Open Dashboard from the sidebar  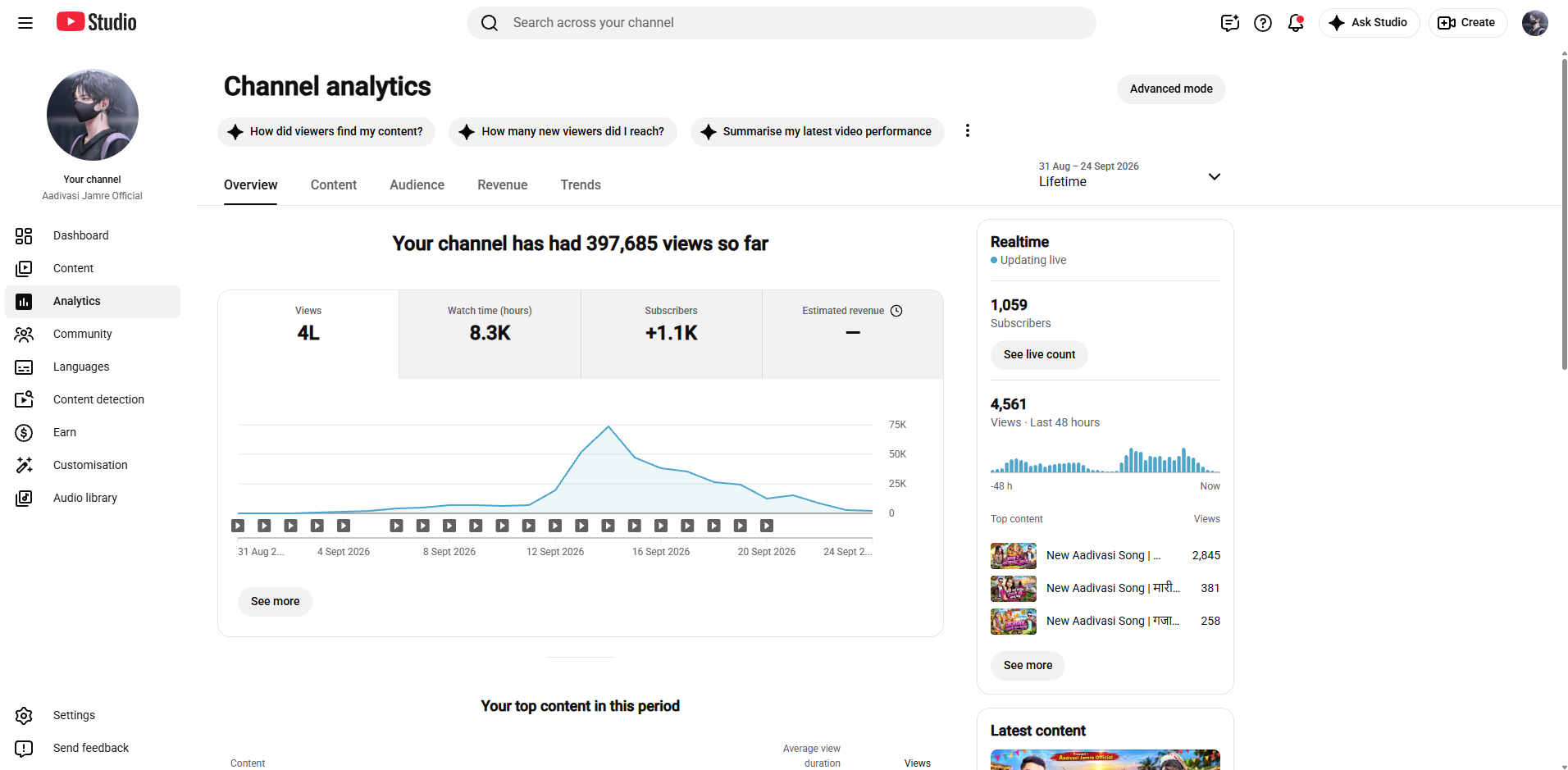click(x=92, y=236)
